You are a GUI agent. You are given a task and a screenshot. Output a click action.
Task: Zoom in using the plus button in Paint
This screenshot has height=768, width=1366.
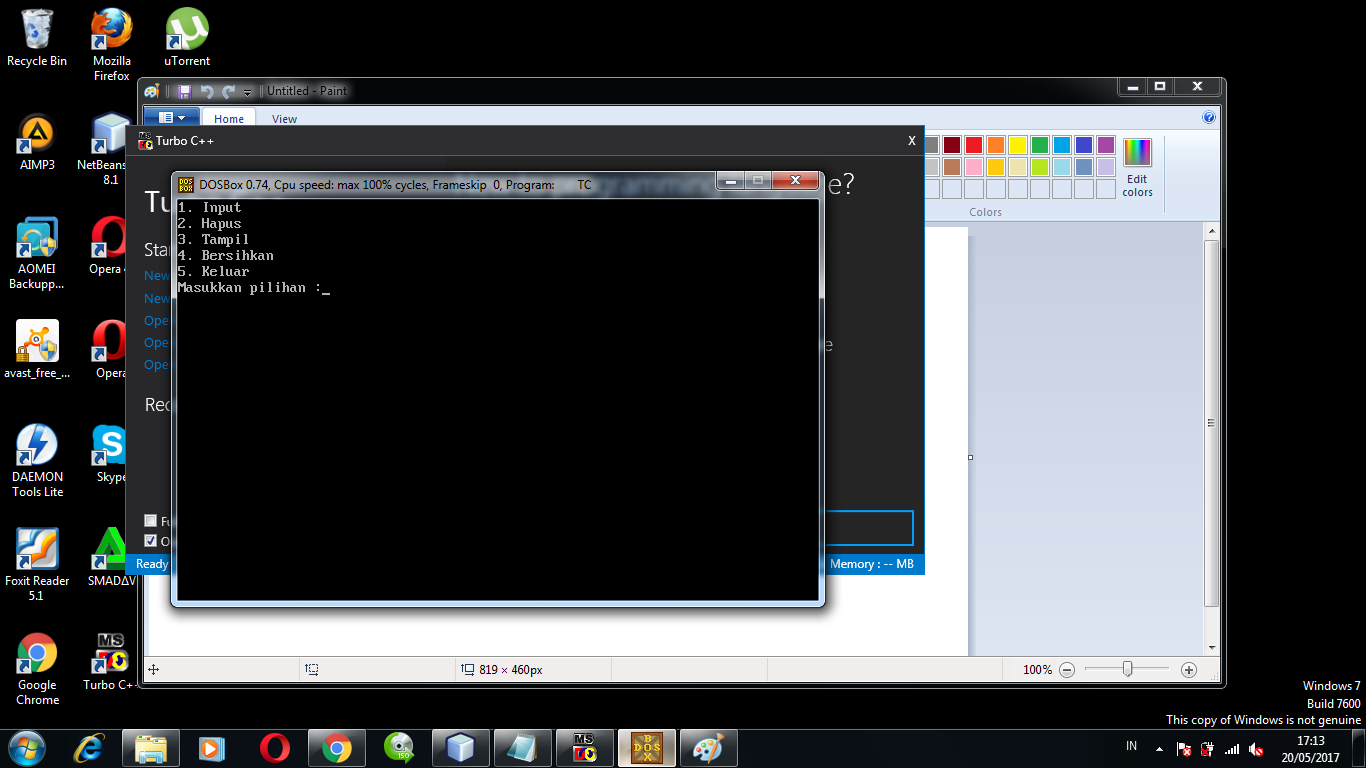click(1189, 670)
